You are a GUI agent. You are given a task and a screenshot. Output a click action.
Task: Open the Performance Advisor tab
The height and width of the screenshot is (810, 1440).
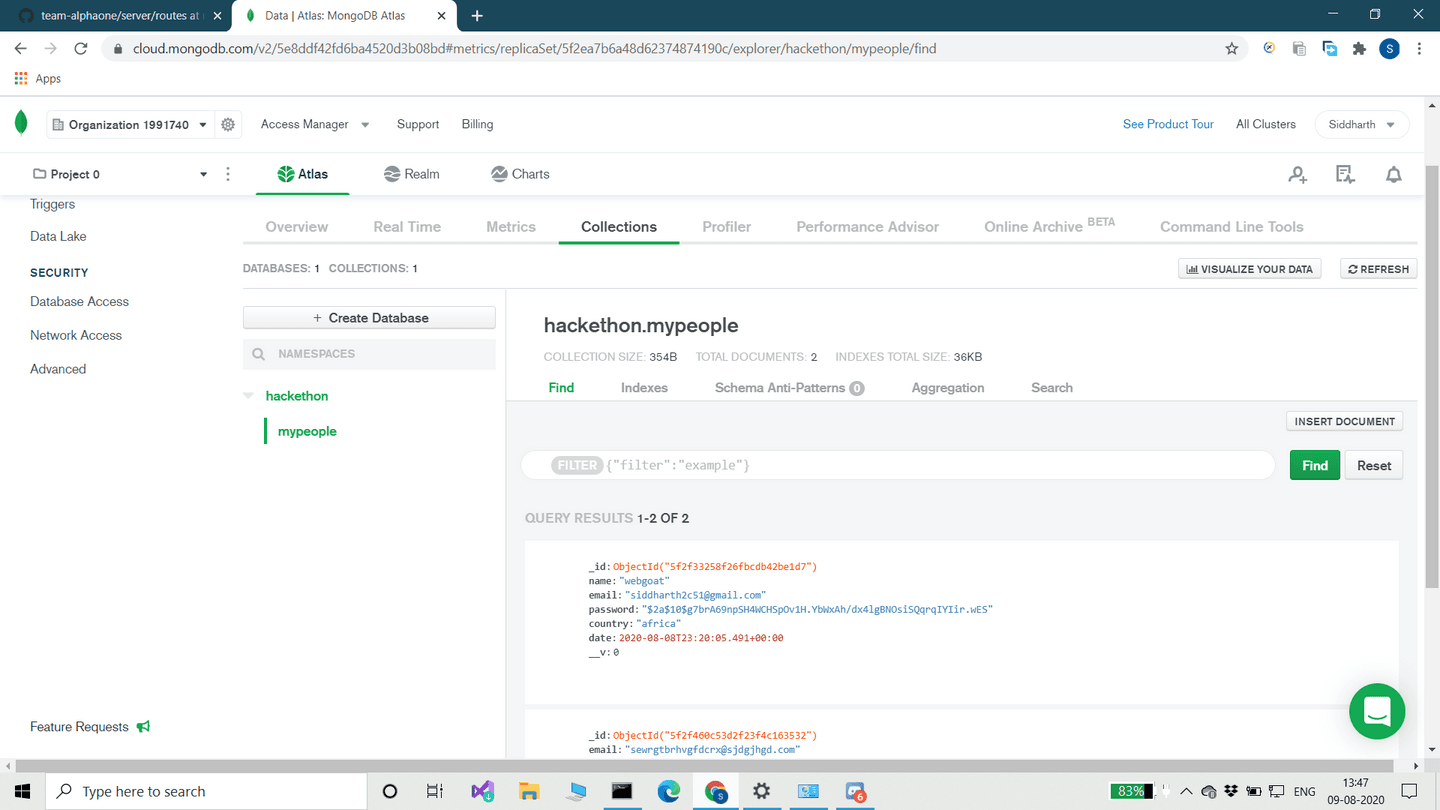coord(867,227)
